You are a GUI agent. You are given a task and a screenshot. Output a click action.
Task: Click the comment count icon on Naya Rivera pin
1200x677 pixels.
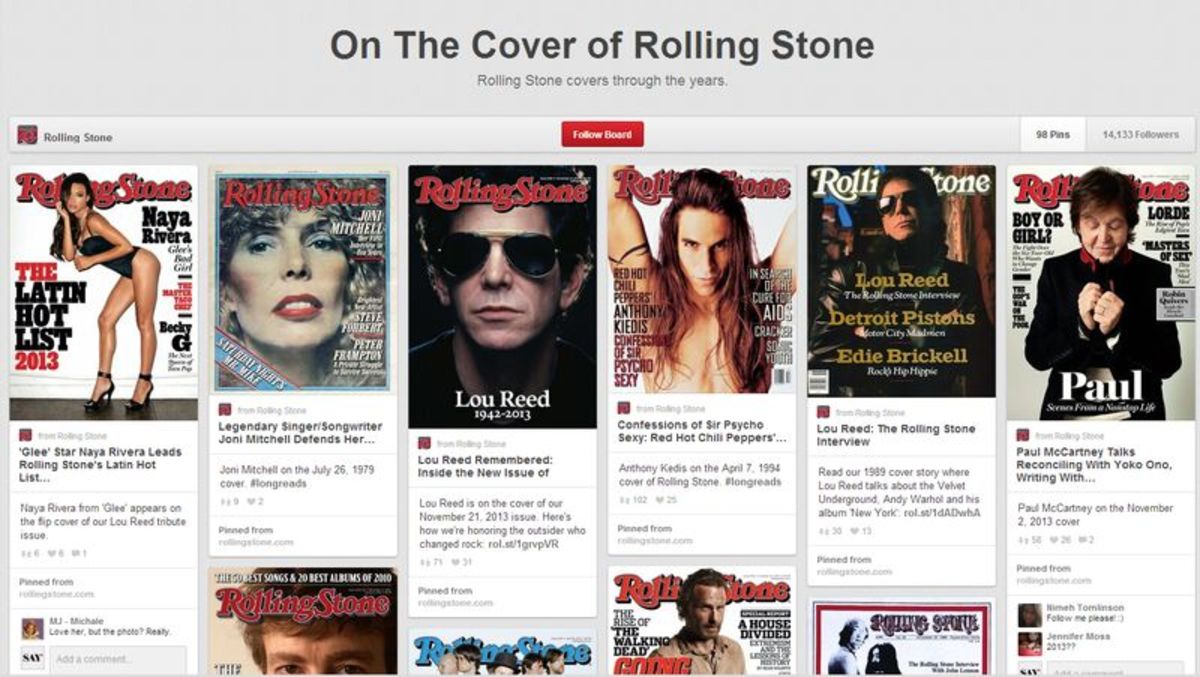tap(74, 553)
